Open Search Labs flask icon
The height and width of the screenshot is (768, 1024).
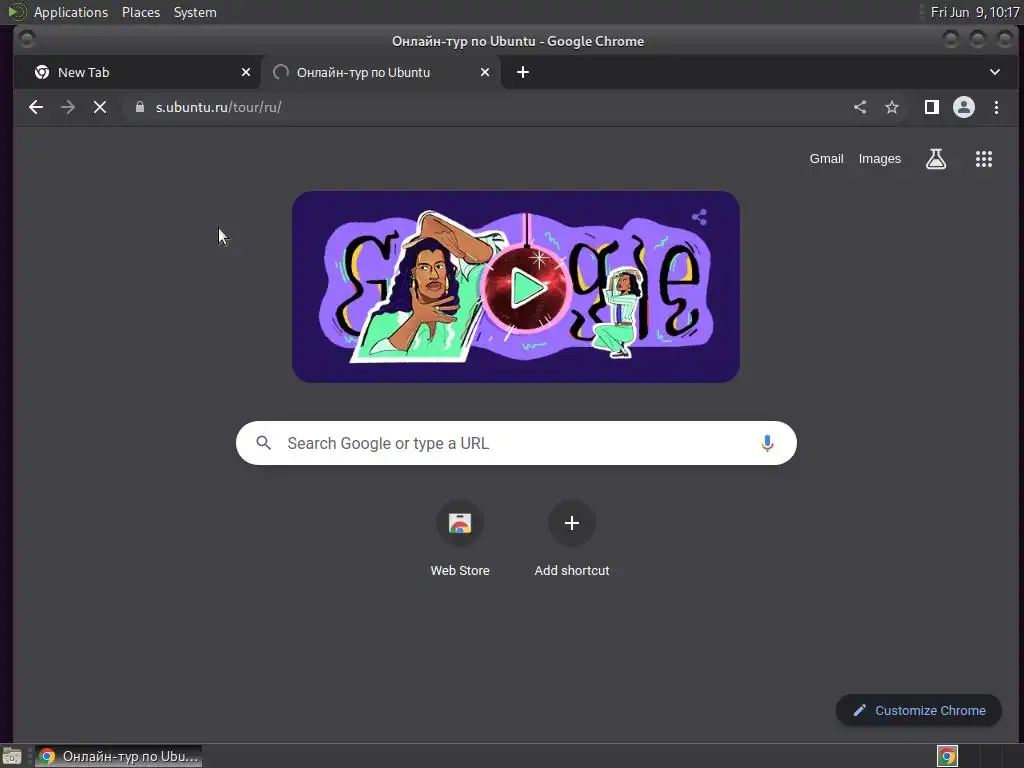click(x=936, y=159)
